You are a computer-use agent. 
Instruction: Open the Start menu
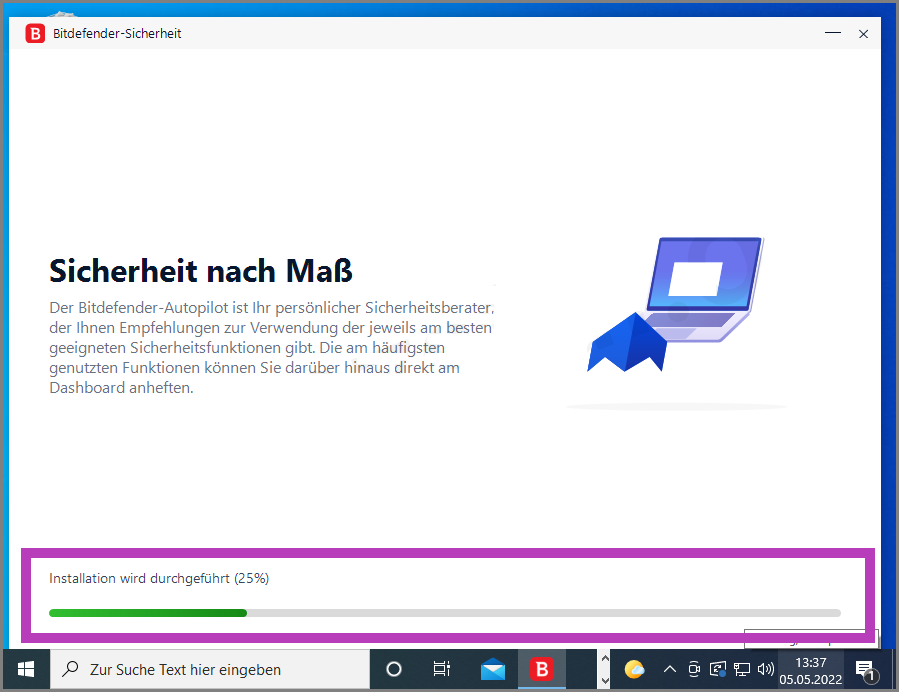[25, 669]
